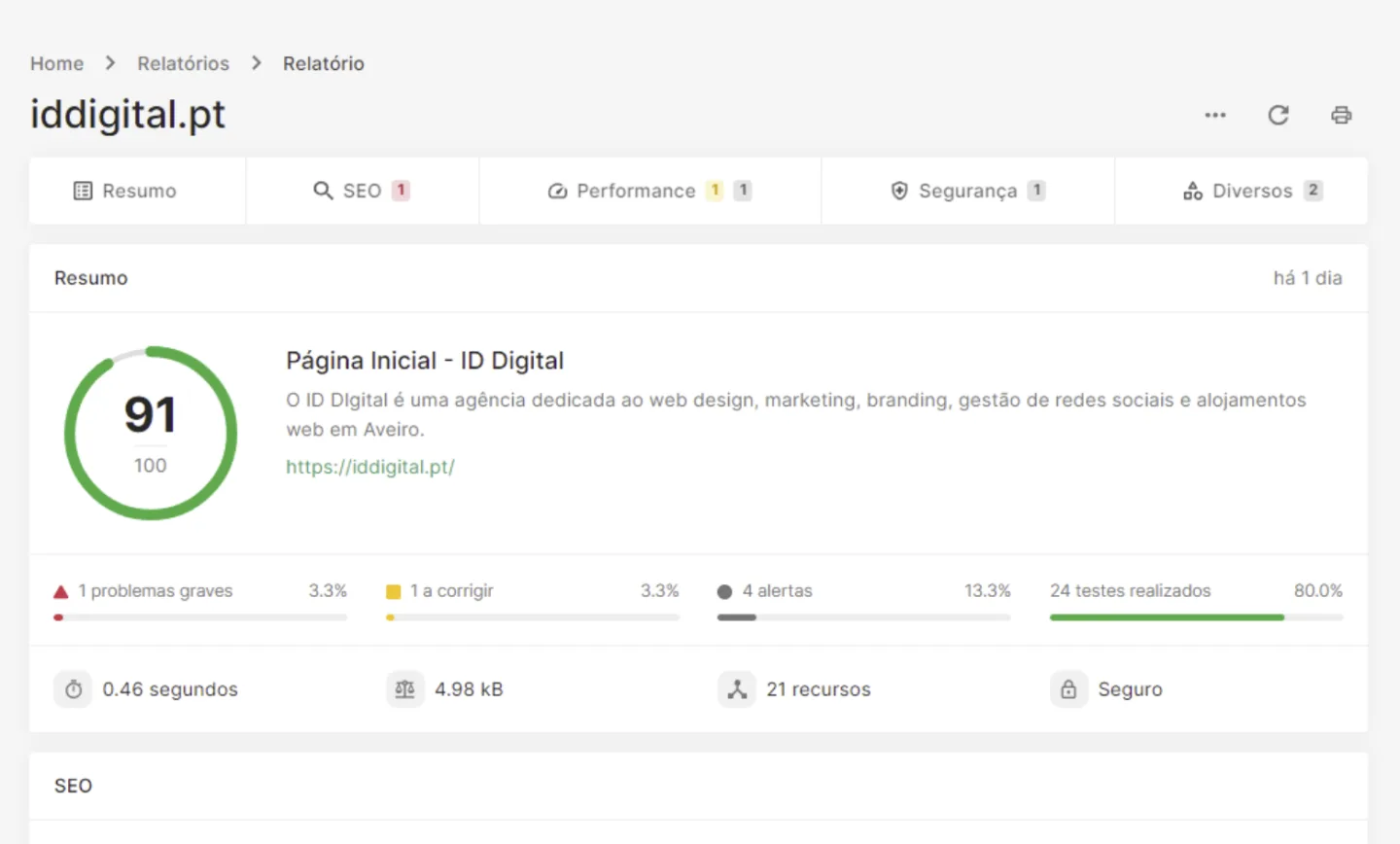Open the three-dots more options menu
Image resolution: width=1400 pixels, height=844 pixels.
[1215, 115]
